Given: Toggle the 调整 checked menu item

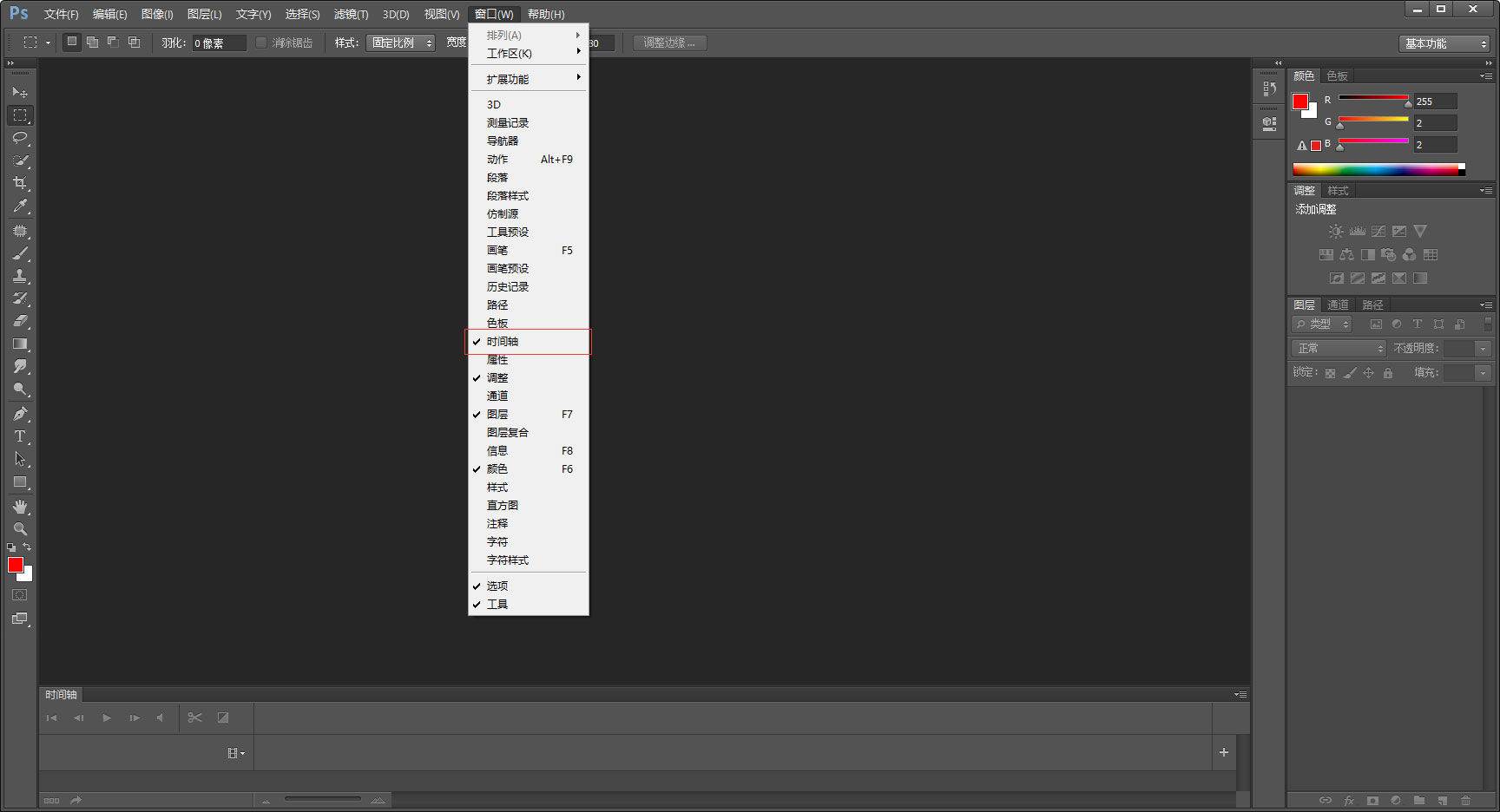Looking at the screenshot, I should [x=529, y=378].
